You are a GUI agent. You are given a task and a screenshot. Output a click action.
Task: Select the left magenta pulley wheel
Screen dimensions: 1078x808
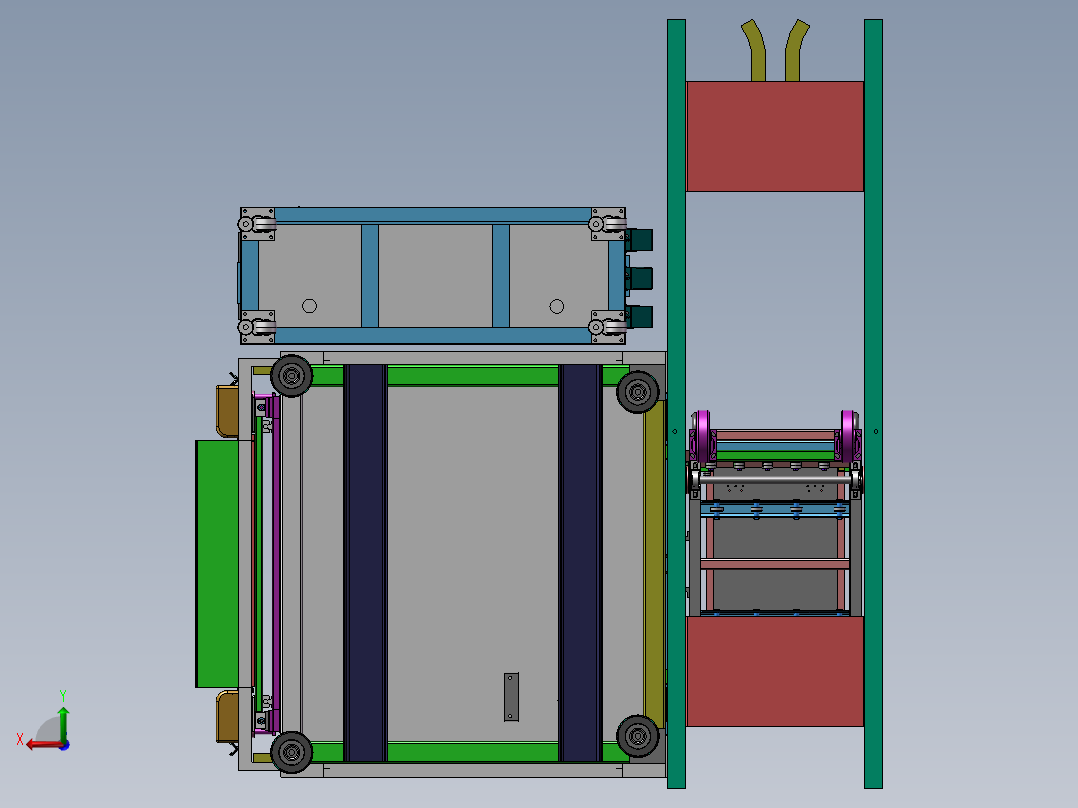click(x=703, y=435)
